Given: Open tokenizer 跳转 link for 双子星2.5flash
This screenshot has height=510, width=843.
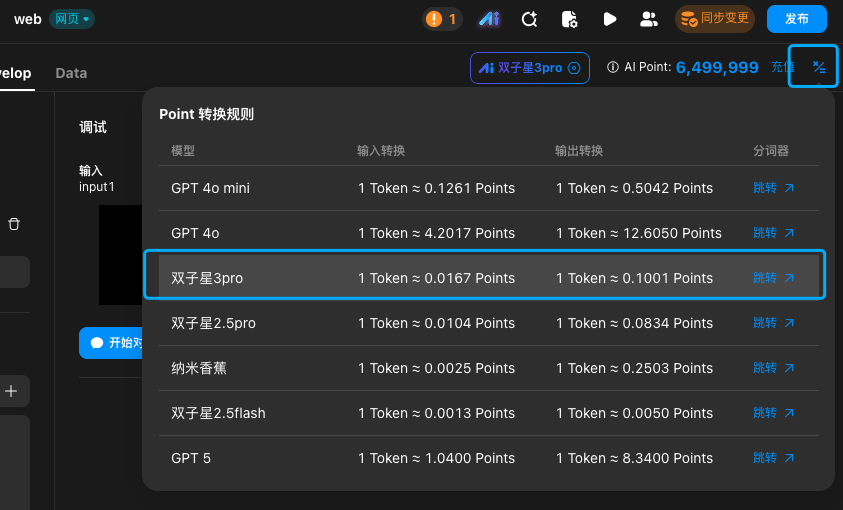Looking at the screenshot, I should click(773, 413).
